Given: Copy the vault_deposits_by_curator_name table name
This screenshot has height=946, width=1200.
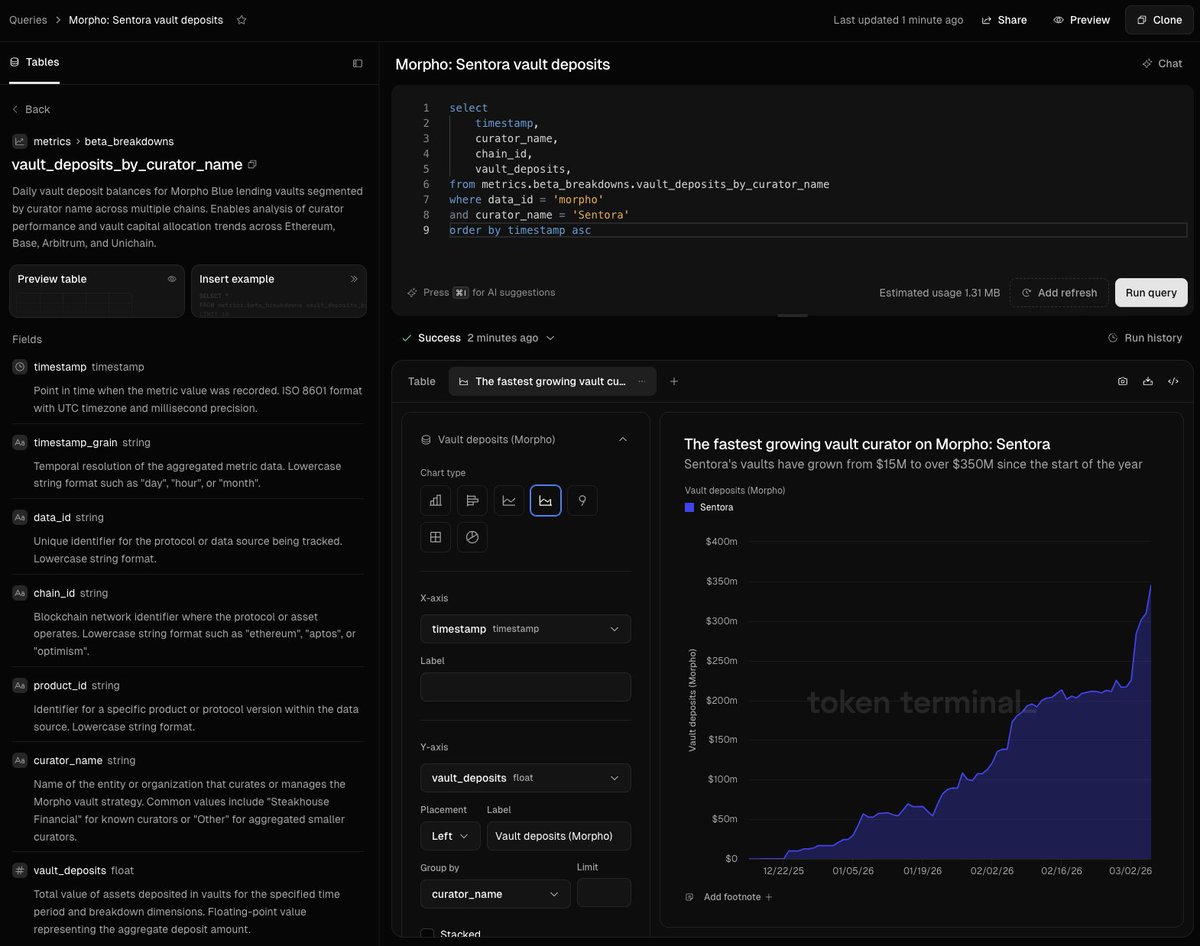Looking at the screenshot, I should pos(252,164).
